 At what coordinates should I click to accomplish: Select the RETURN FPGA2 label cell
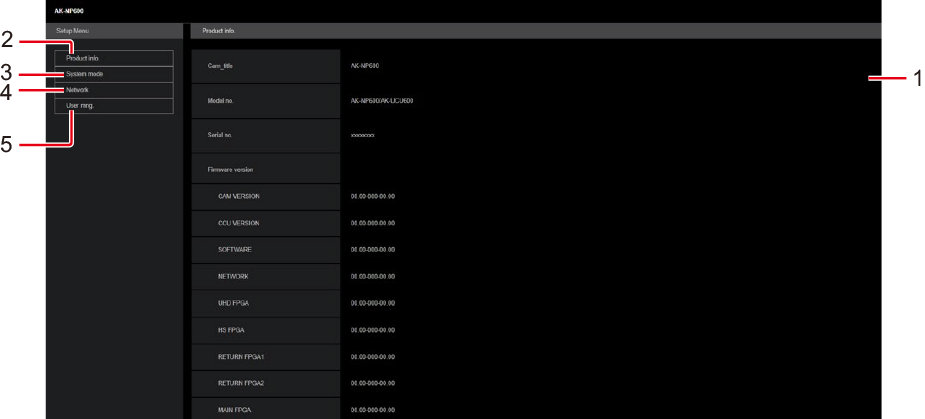point(266,384)
